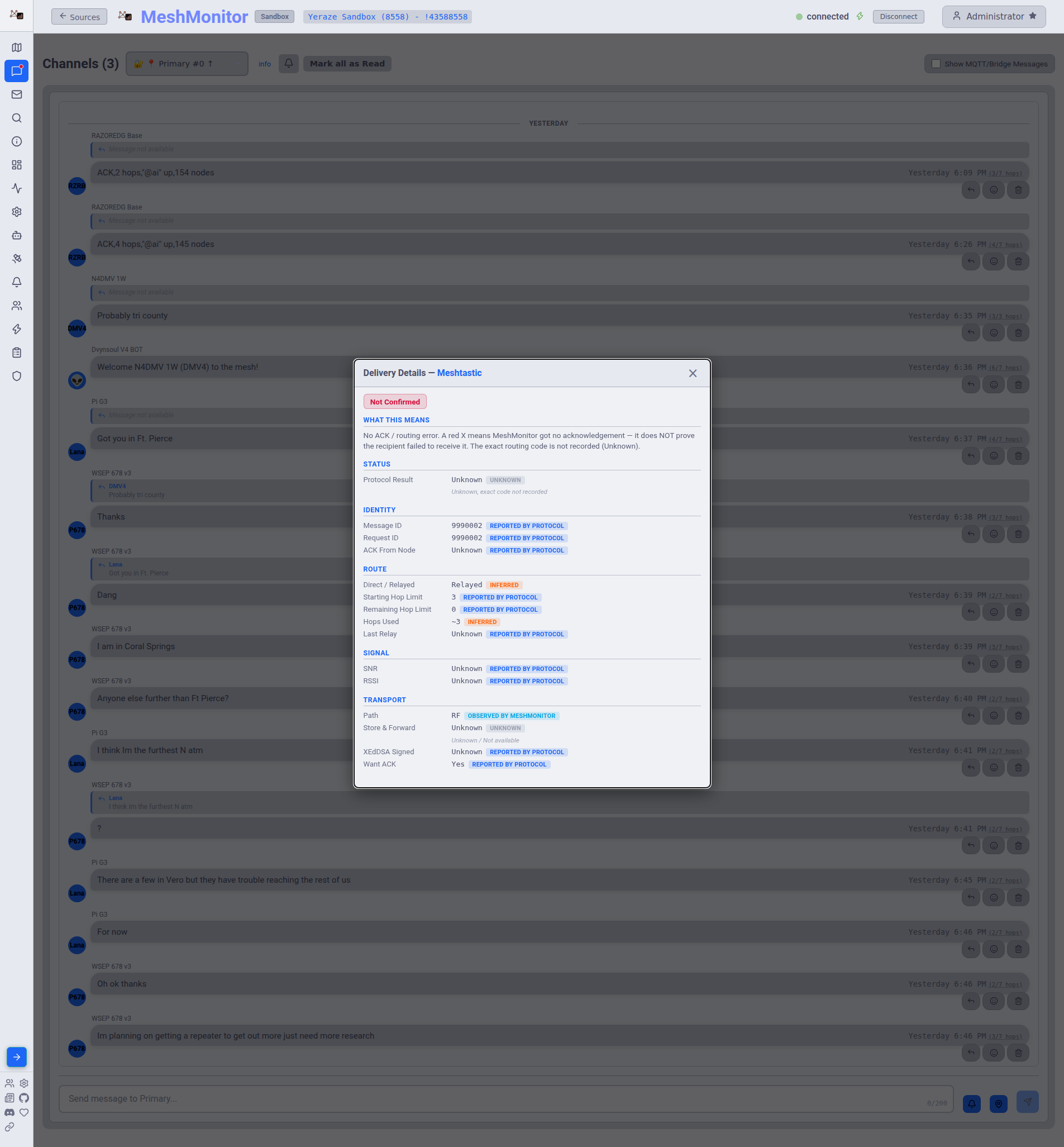The height and width of the screenshot is (1147, 1064).
Task: Open the Discord icon in sidebar footer
Action: pos(10,1112)
